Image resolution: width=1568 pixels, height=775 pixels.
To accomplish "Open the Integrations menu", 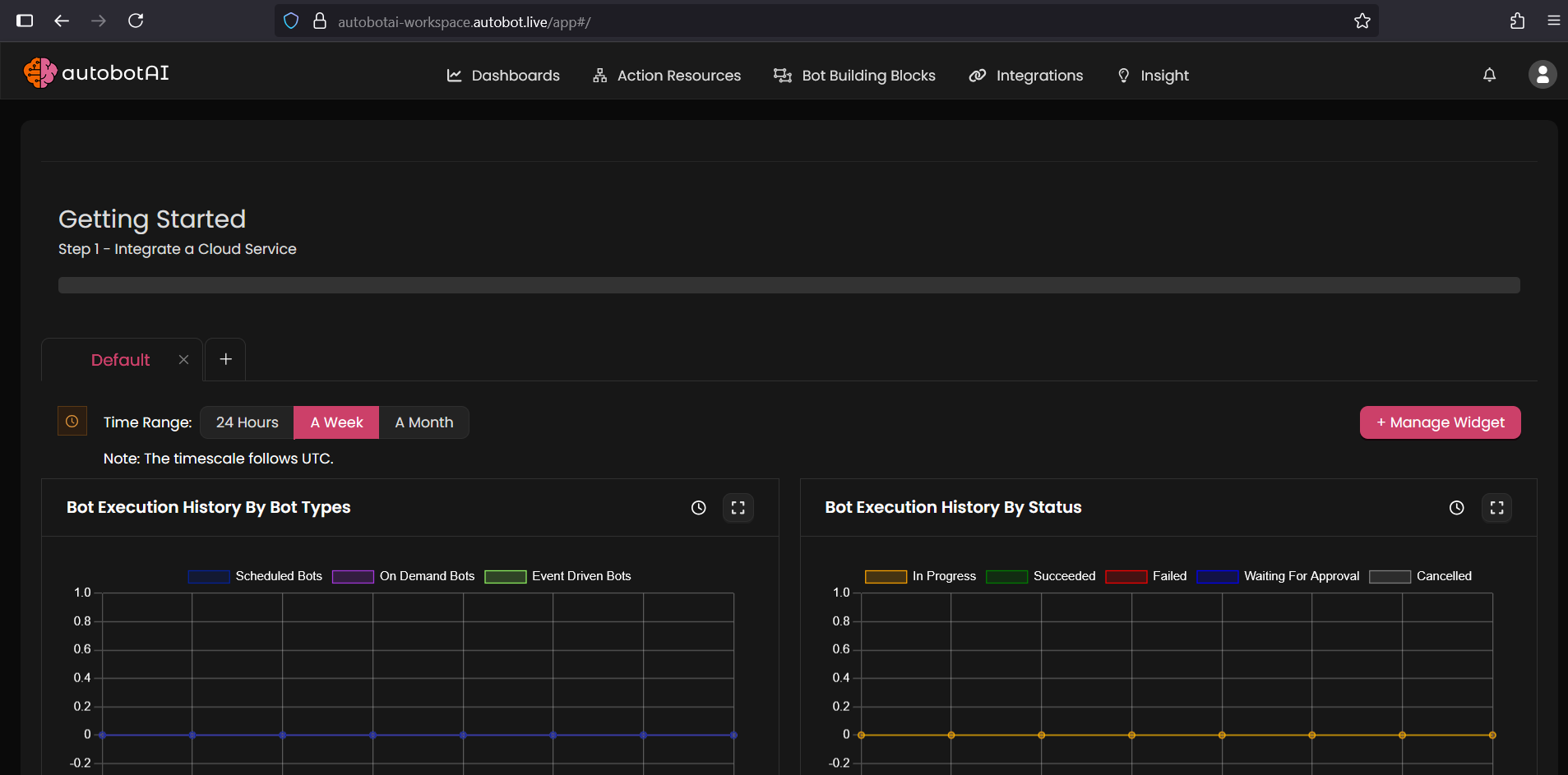I will pyautogui.click(x=1026, y=76).
